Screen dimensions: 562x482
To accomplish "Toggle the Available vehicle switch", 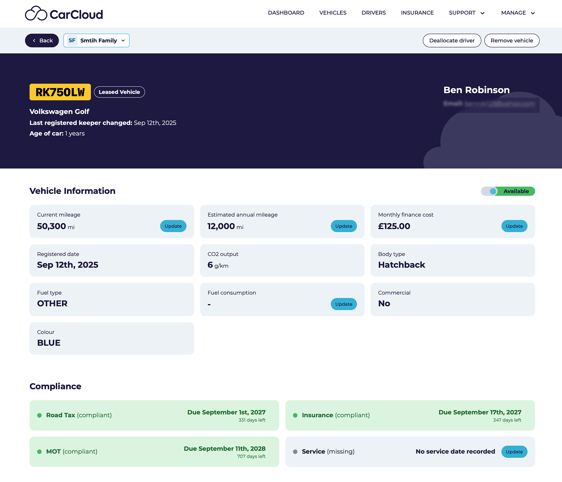I will [508, 191].
